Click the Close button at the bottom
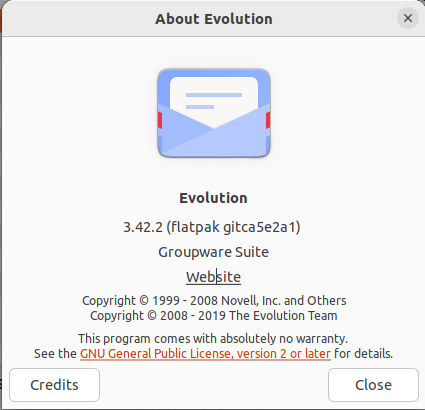425x410 pixels. pyautogui.click(x=373, y=385)
